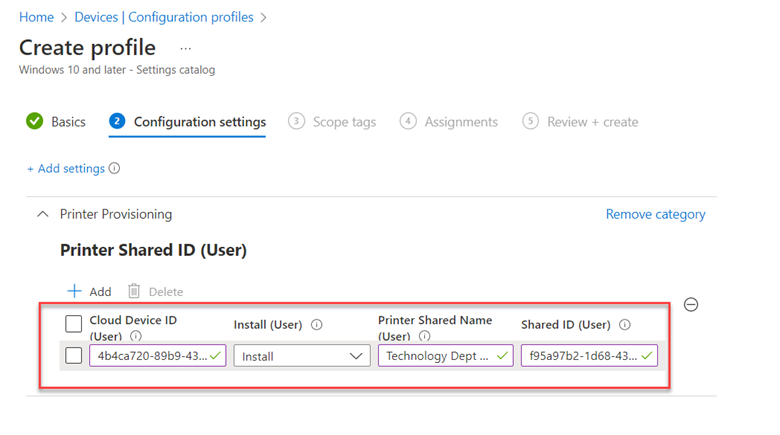Tick the printer row checkbox
The image size is (780, 435).
[x=74, y=356]
